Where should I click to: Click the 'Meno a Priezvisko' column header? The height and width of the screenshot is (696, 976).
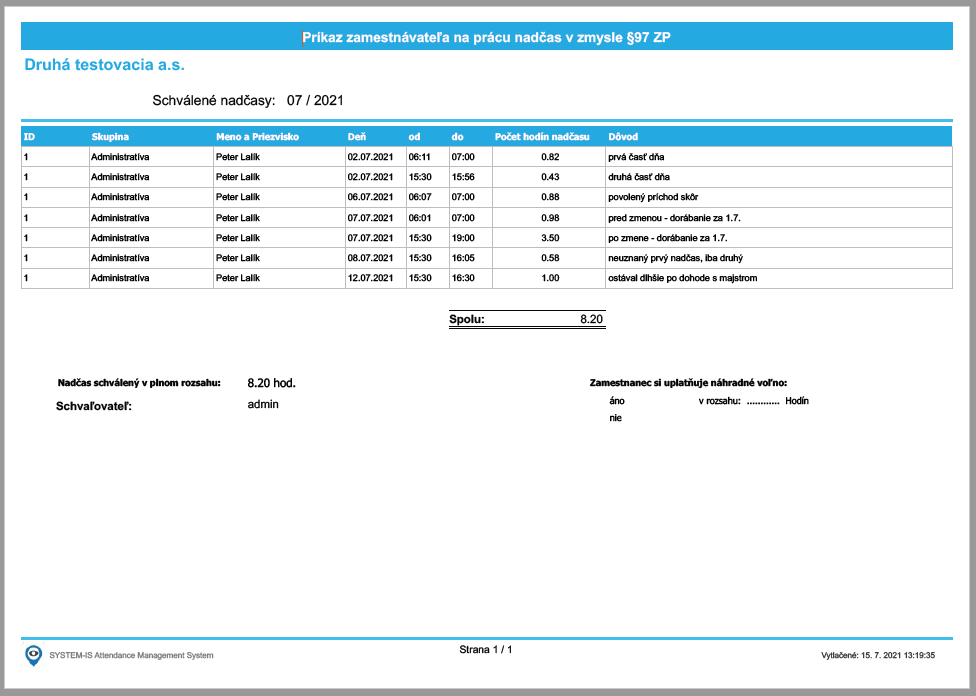pyautogui.click(x=258, y=137)
